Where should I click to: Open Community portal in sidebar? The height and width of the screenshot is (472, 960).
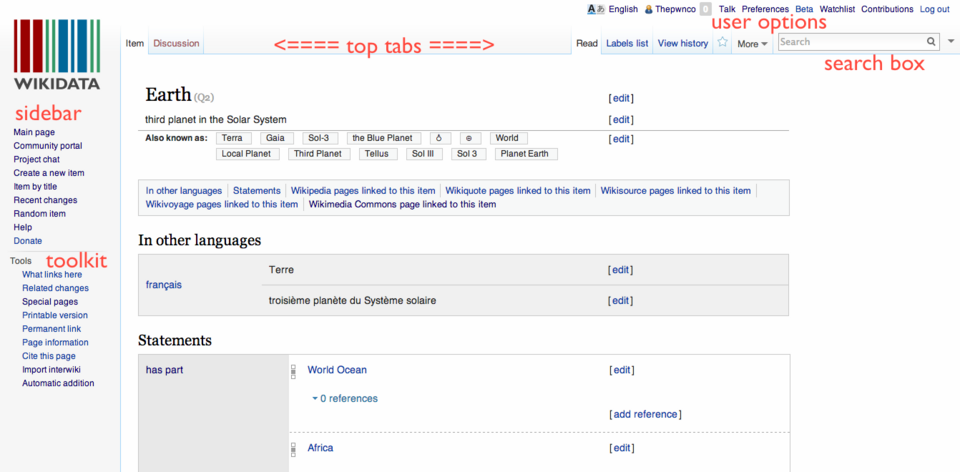[x=48, y=146]
